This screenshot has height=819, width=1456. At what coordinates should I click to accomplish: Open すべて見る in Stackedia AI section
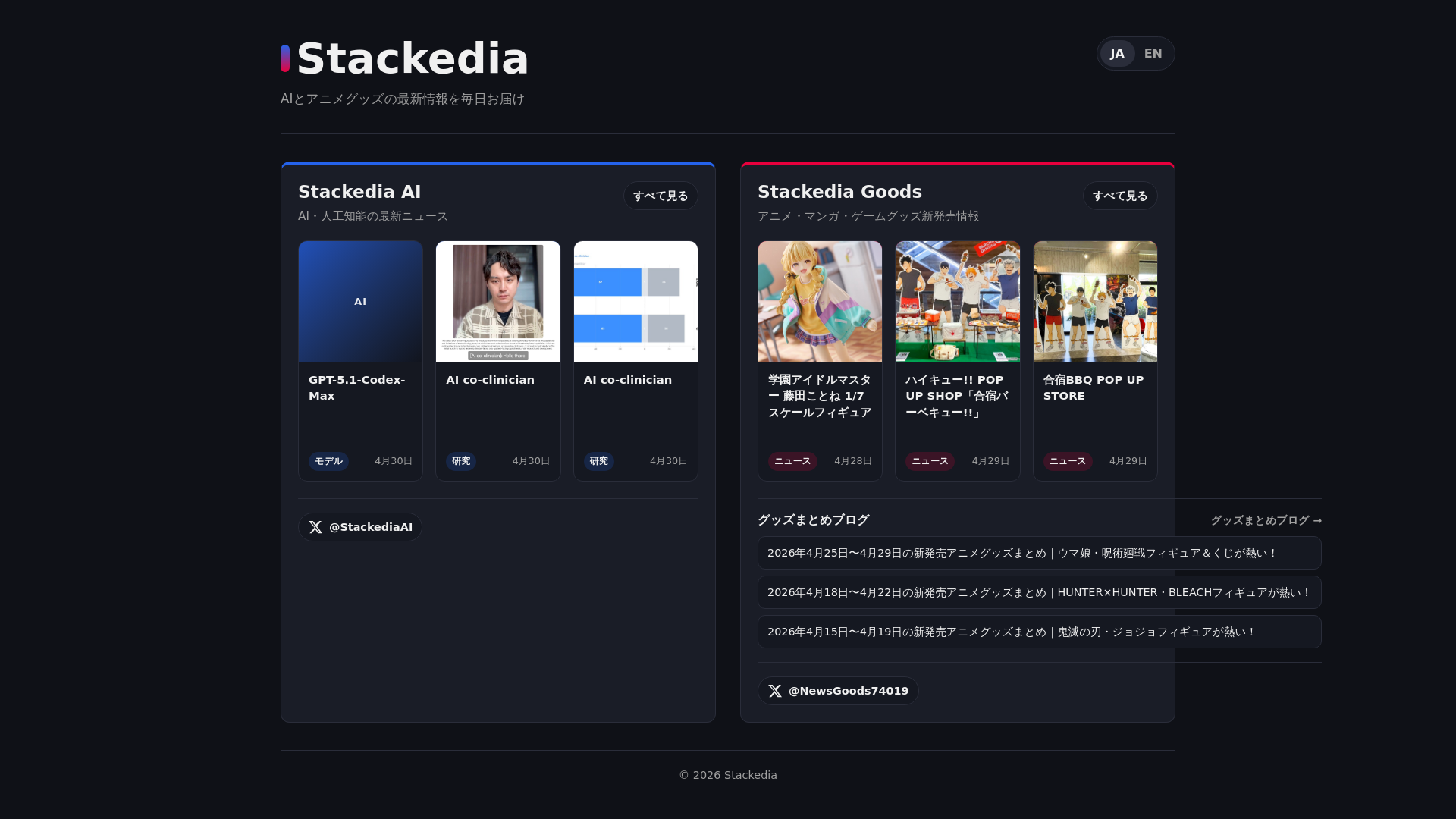[x=661, y=196]
